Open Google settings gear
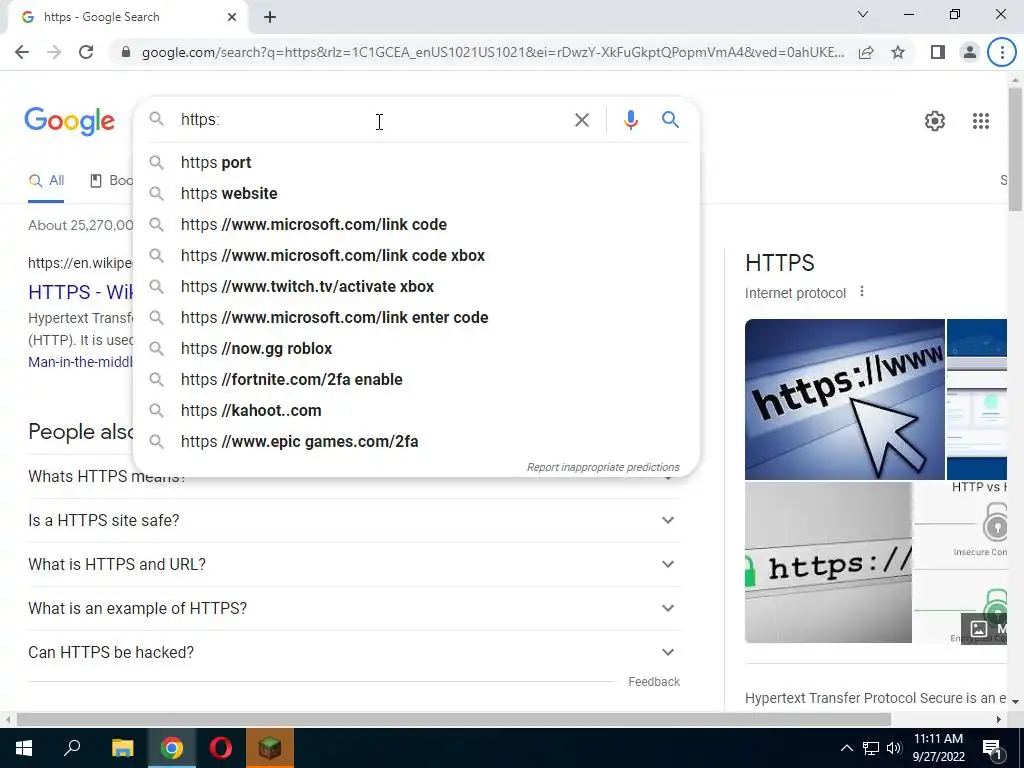This screenshot has height=768, width=1024. tap(935, 121)
